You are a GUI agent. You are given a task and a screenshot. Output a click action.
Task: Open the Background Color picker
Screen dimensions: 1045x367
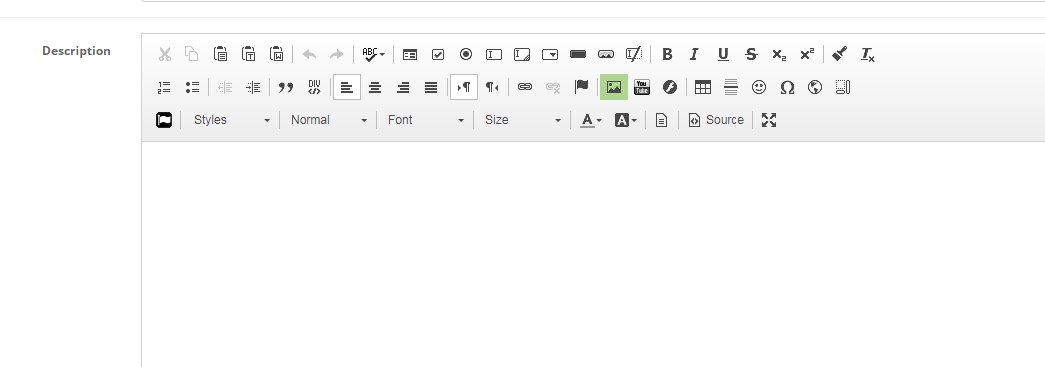point(626,120)
